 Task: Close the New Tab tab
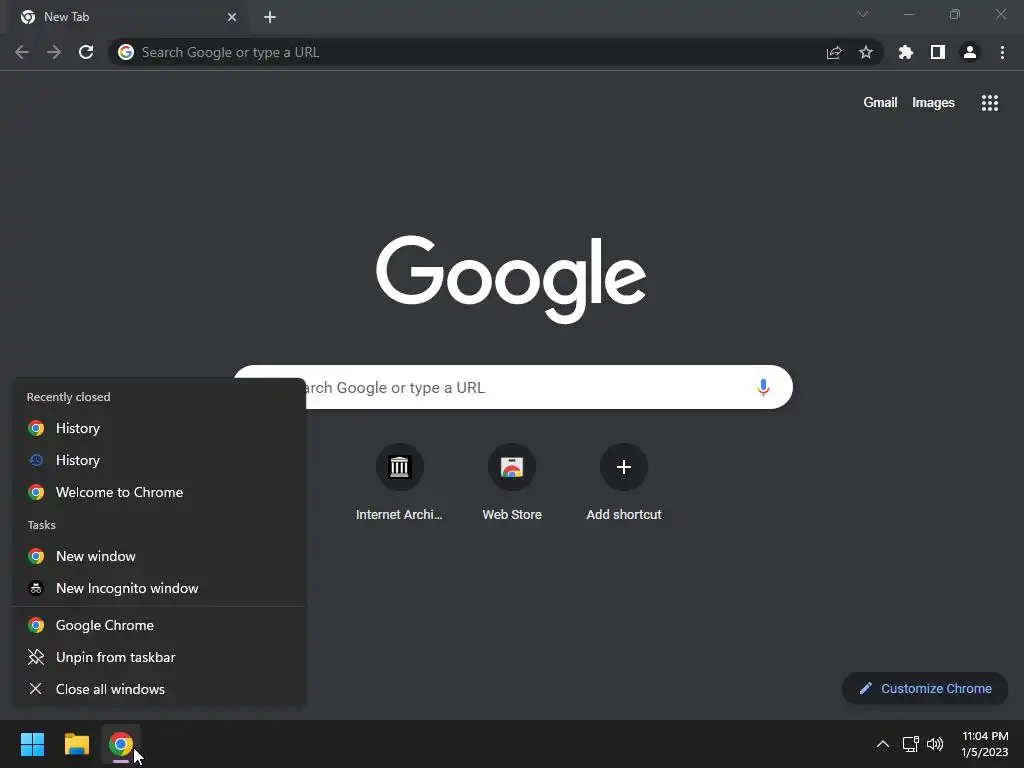pyautogui.click(x=232, y=17)
